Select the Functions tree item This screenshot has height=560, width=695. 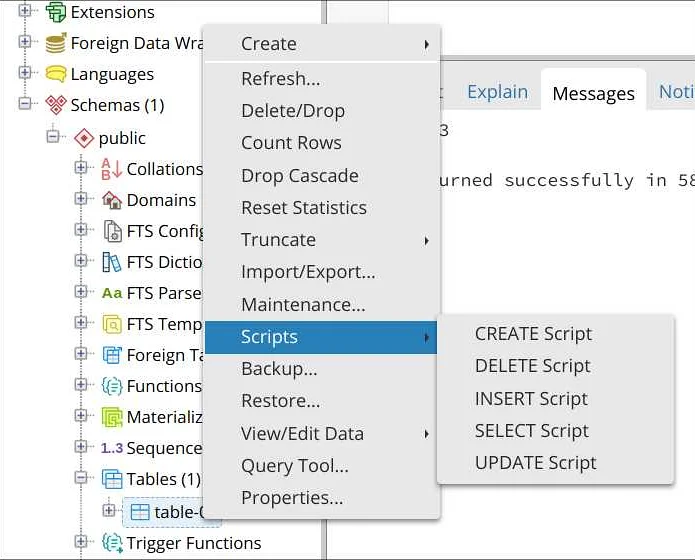(x=164, y=386)
